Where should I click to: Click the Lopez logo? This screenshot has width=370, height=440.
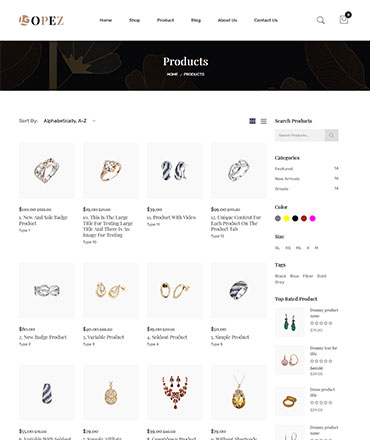click(41, 20)
